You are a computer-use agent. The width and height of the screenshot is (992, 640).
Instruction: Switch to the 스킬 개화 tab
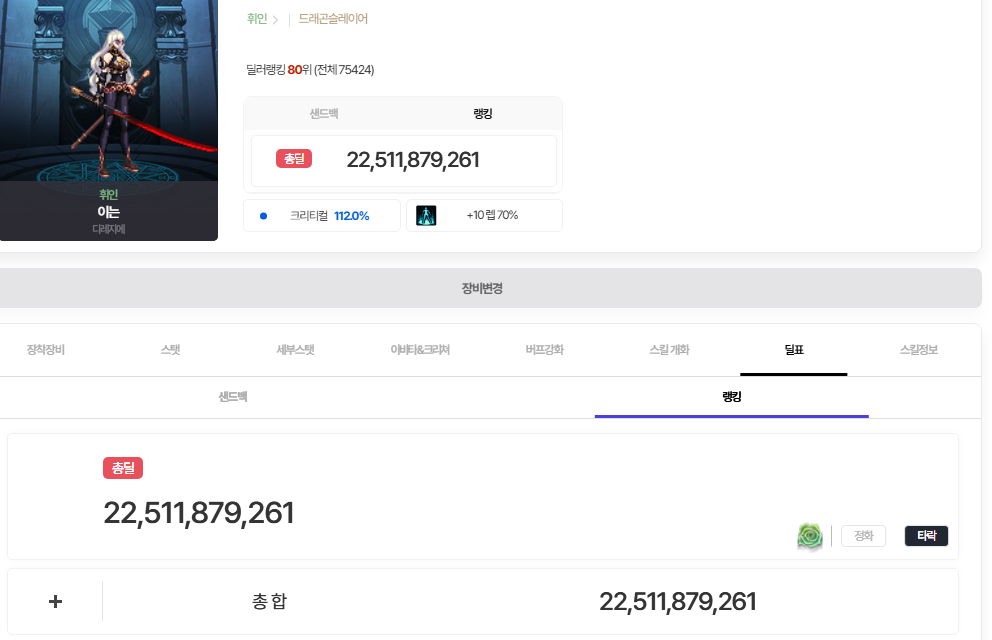[669, 350]
